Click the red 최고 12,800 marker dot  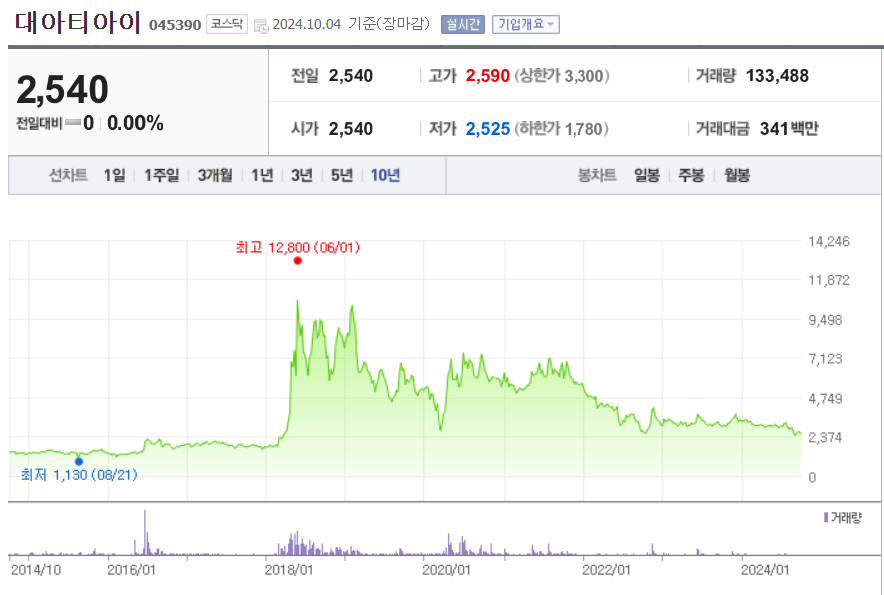296,261
